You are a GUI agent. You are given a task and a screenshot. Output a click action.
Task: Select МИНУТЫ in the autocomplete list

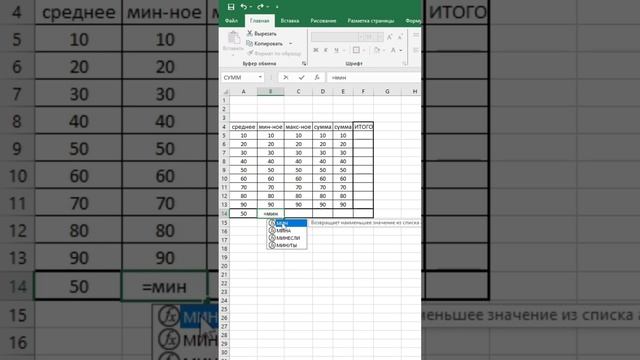tap(287, 245)
